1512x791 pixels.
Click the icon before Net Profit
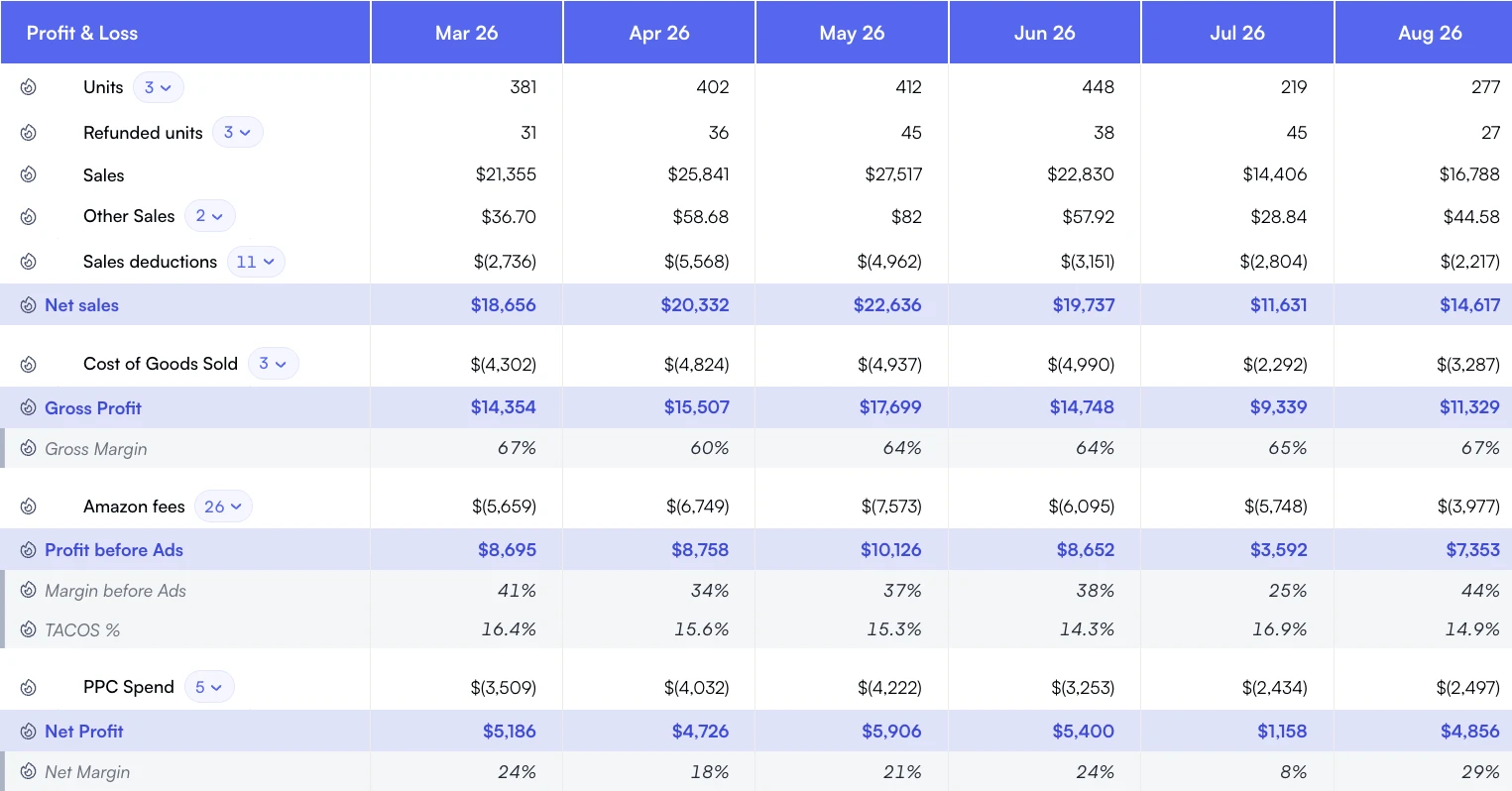click(29, 732)
